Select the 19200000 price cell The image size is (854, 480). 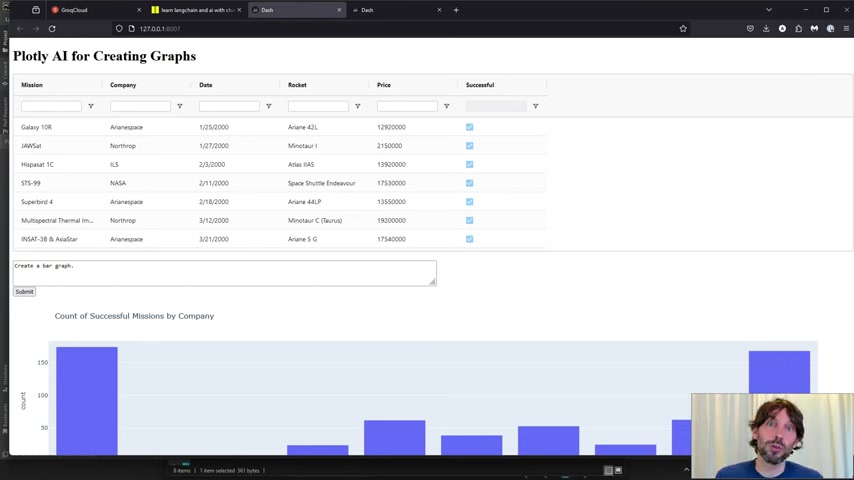[391, 221]
